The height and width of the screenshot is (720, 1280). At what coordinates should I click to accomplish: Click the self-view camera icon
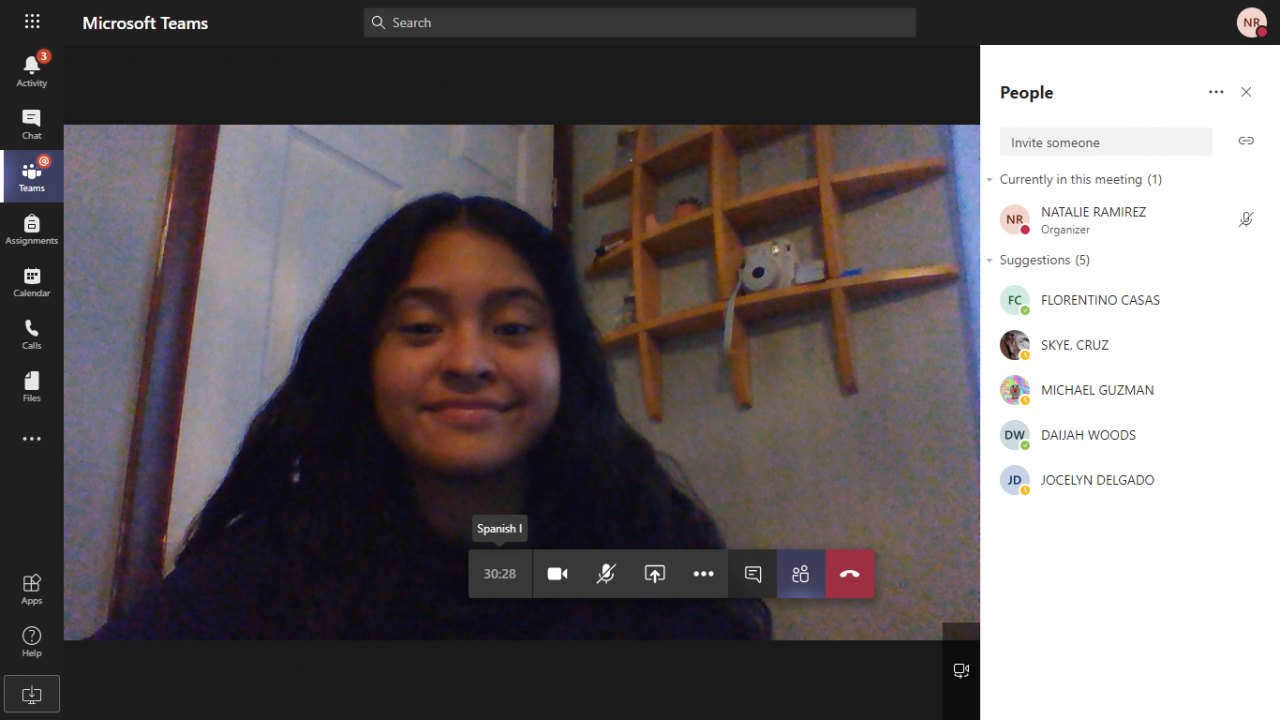[x=961, y=671]
